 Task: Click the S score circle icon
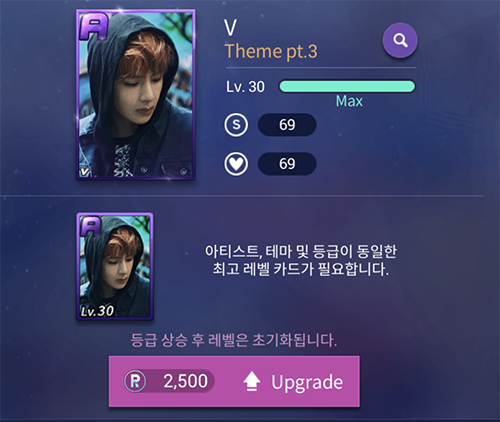(236, 125)
